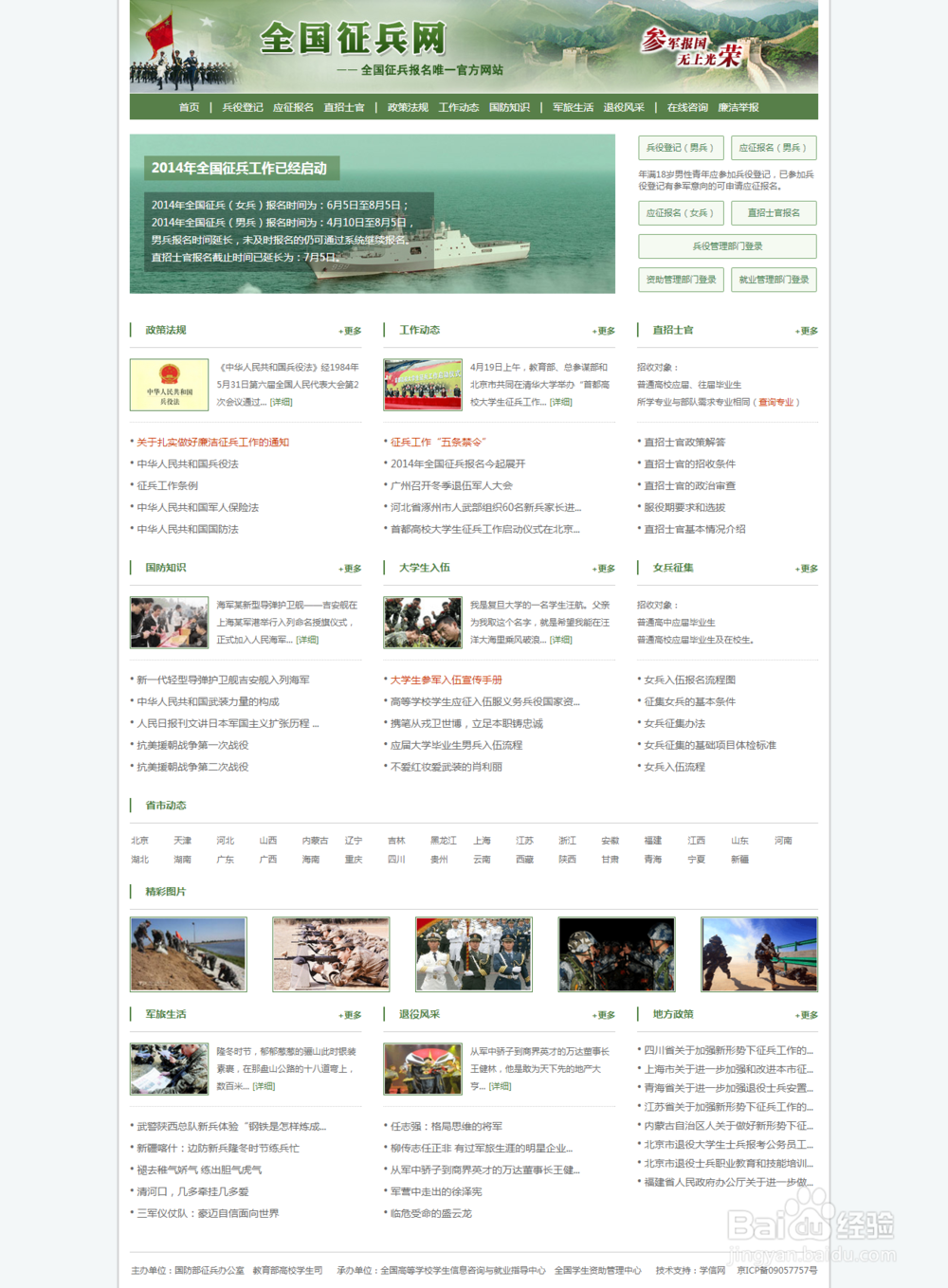Click 详细 link under 政策法规 summary

(x=282, y=402)
